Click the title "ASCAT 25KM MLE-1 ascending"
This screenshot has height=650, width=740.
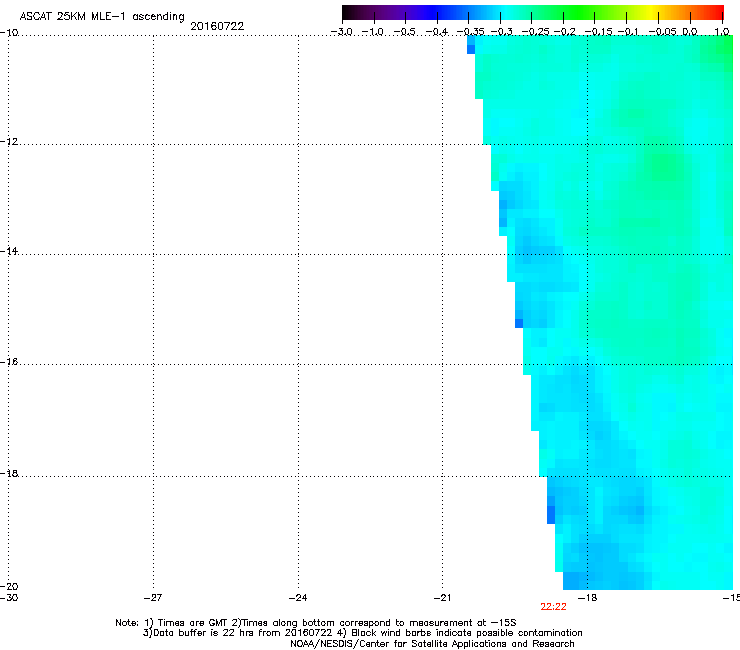click(x=102, y=16)
